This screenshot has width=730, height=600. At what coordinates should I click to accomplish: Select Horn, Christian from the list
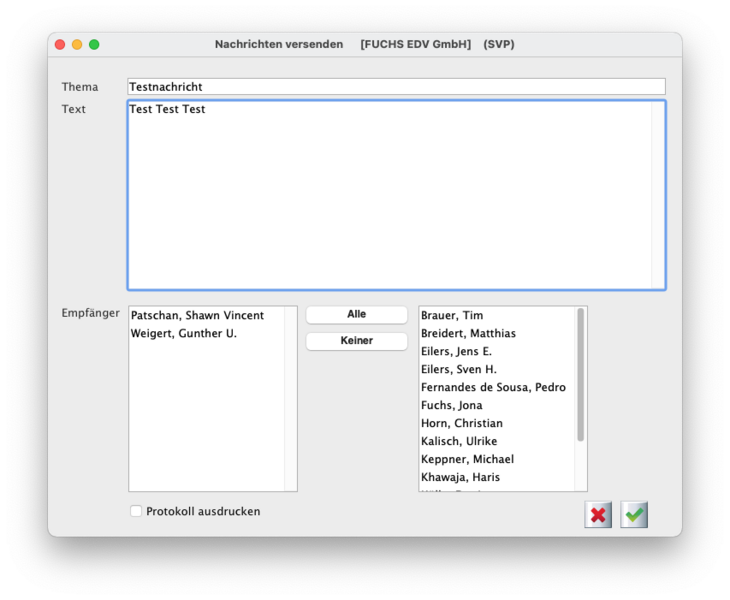pyautogui.click(x=461, y=424)
